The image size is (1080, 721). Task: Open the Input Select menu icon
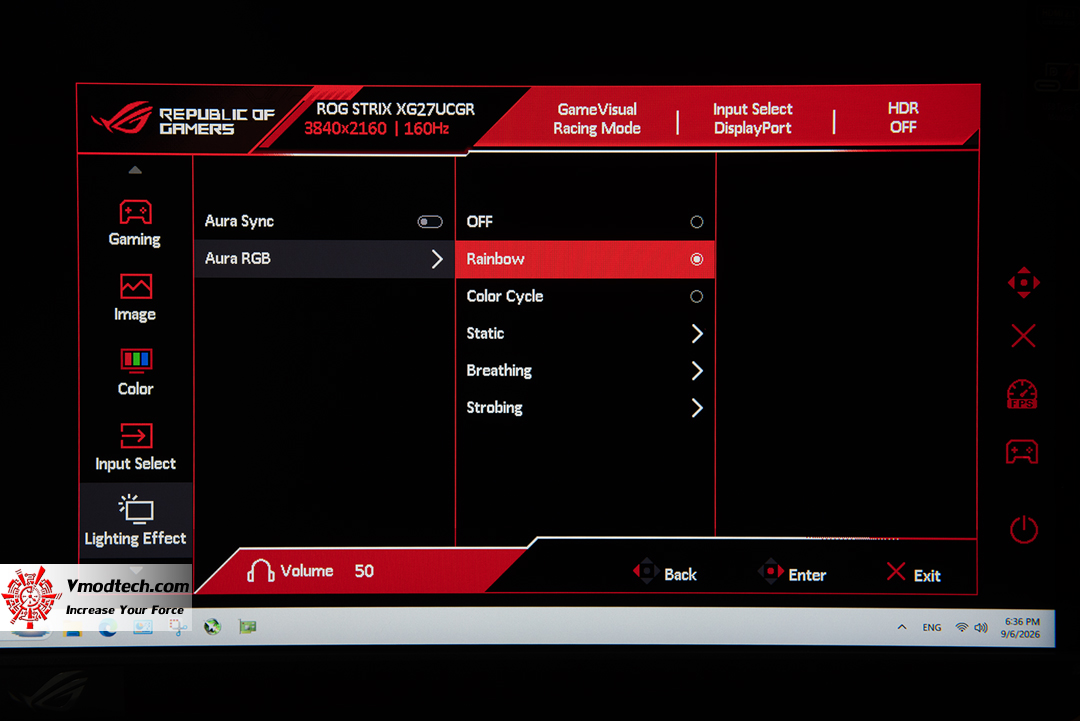tap(136, 435)
